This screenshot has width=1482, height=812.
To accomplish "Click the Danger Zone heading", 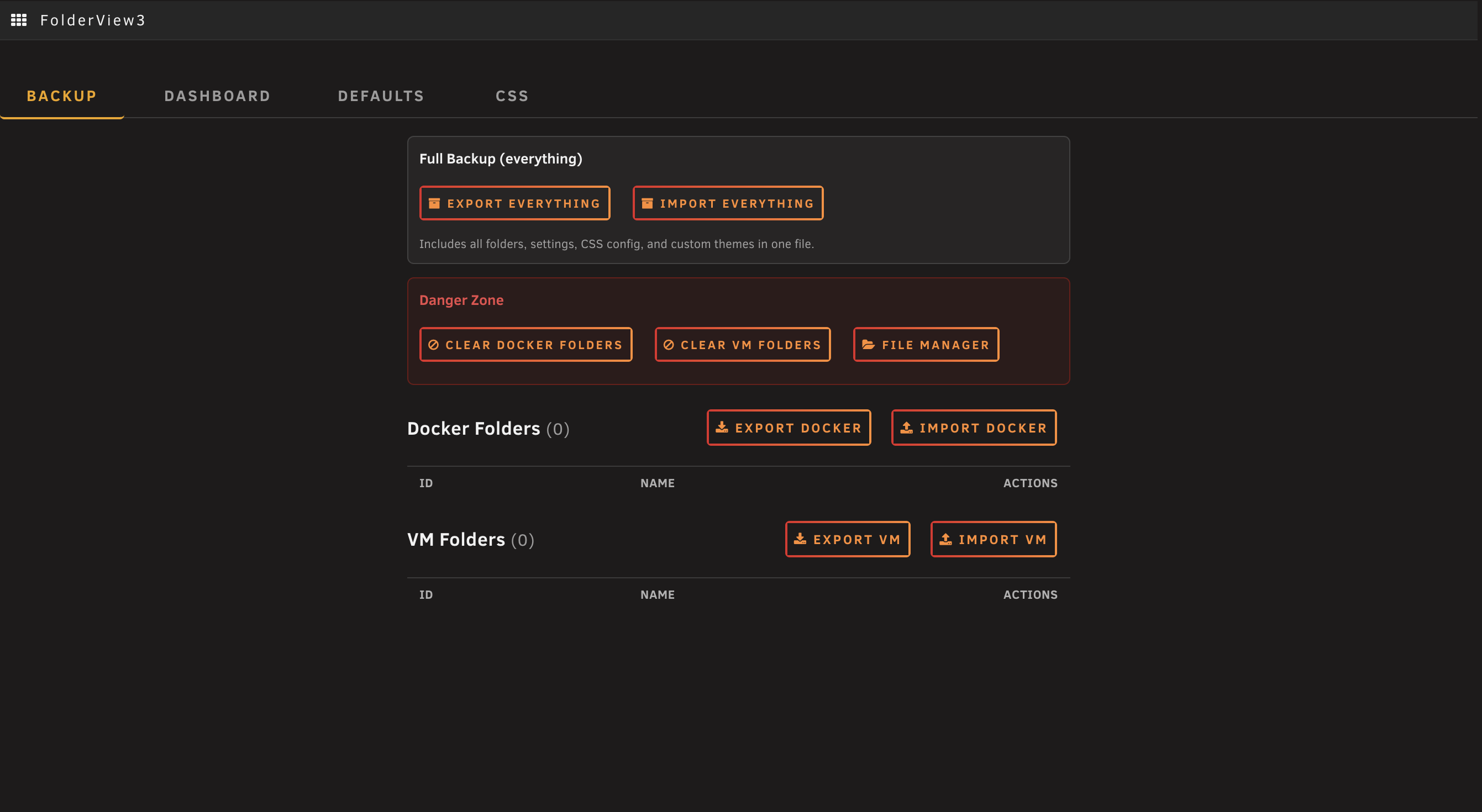I will click(x=461, y=300).
